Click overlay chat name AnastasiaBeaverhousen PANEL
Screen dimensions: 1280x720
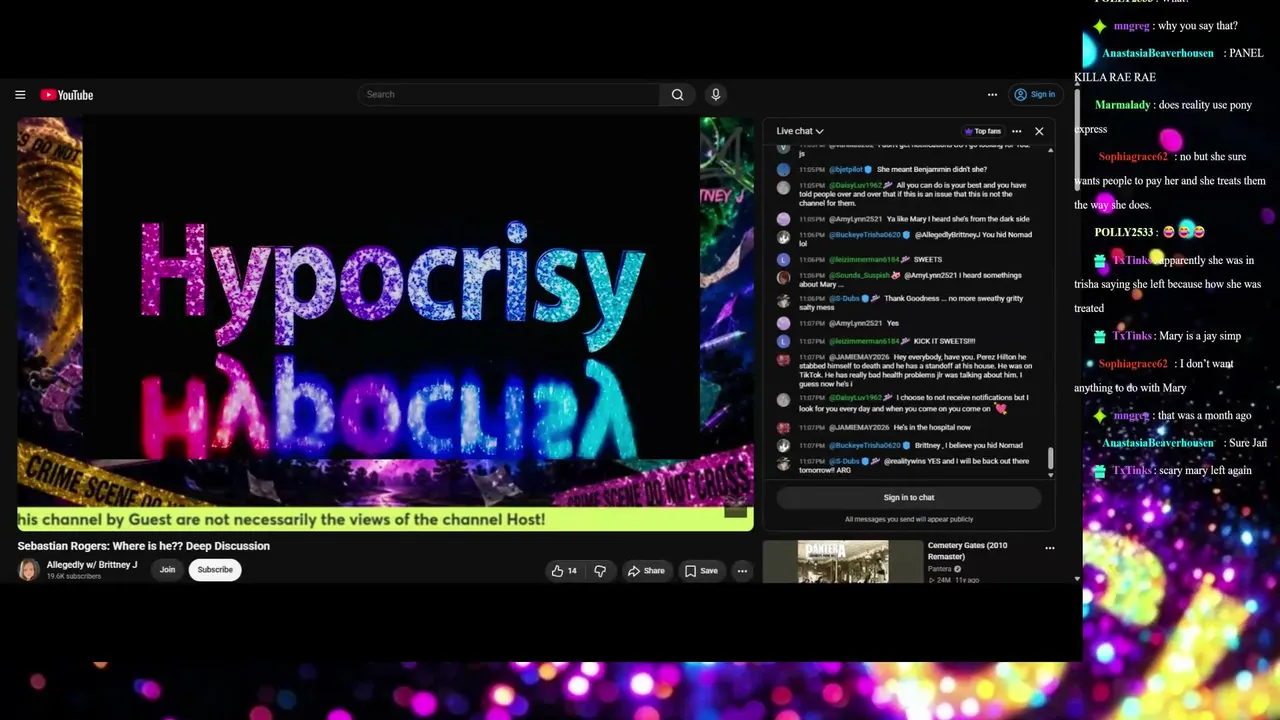point(1158,53)
